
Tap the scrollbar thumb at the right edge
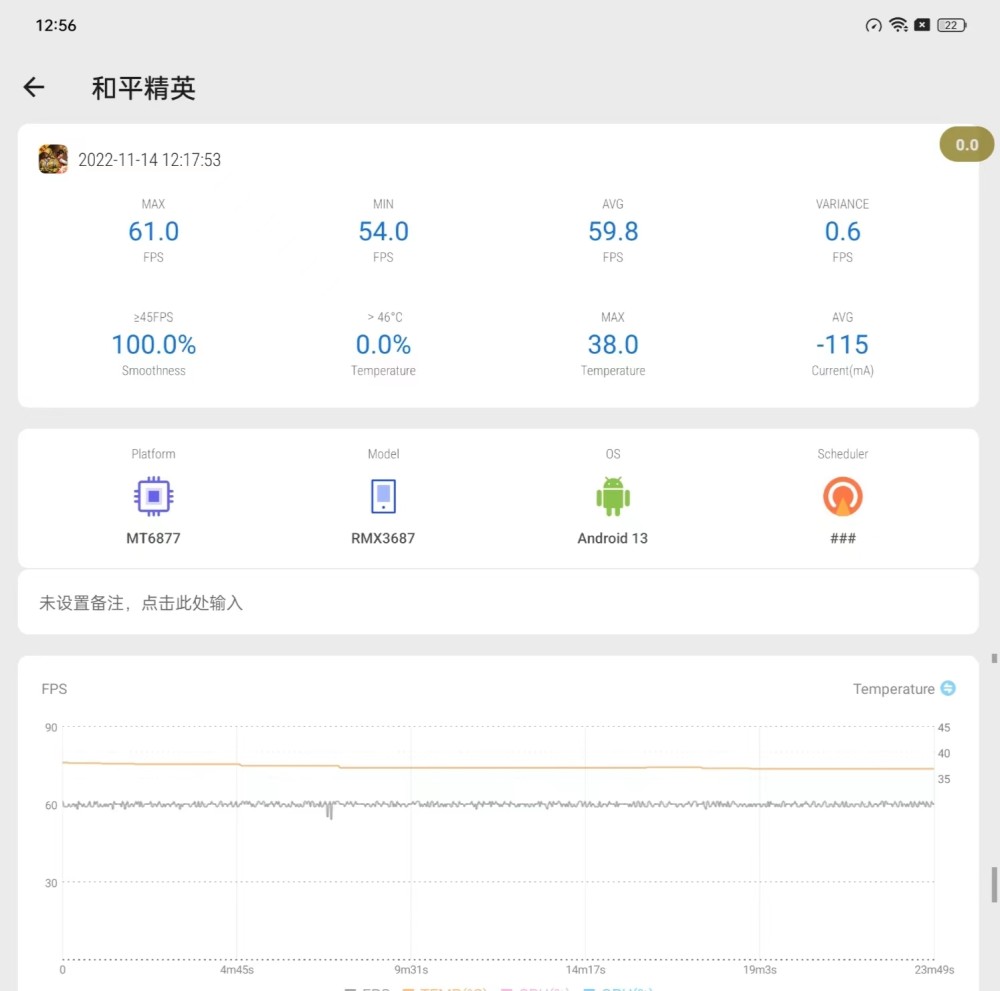[x=994, y=885]
